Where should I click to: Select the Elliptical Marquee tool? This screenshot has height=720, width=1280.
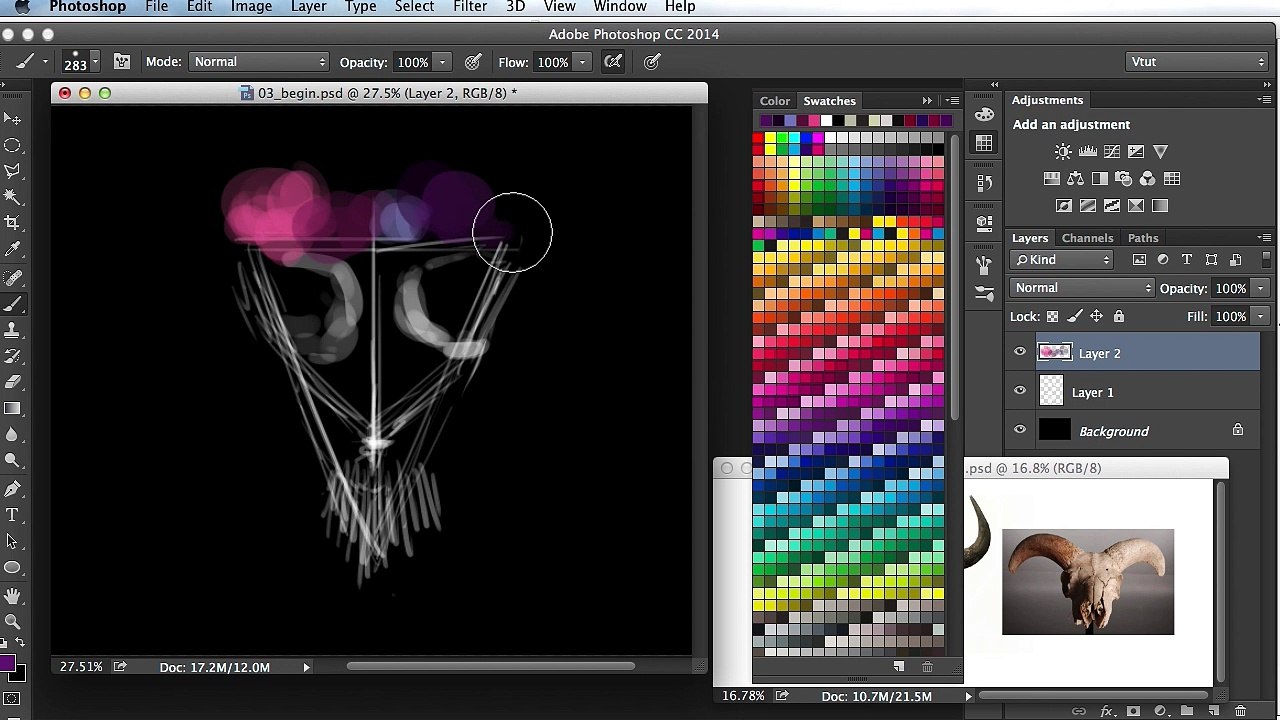[x=12, y=145]
